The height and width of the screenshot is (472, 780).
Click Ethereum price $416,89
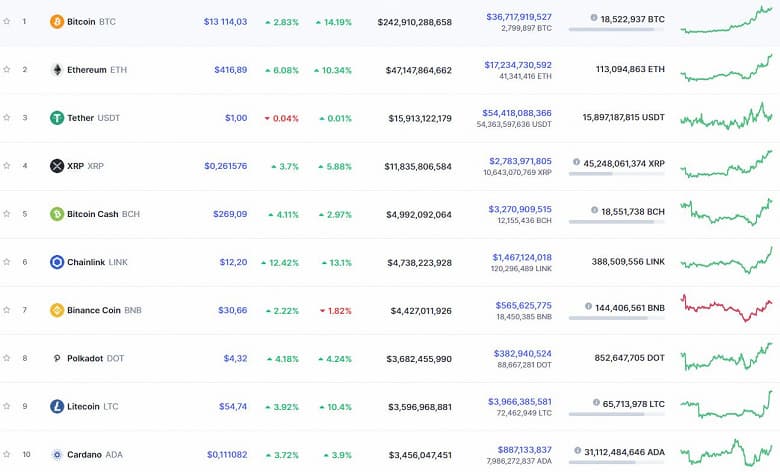230,70
